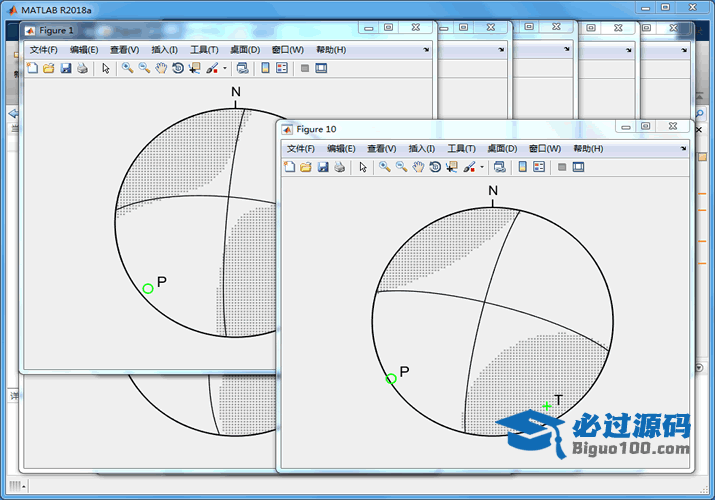Click Insert Legend icon in Figure 1 toolbar

coord(282,68)
